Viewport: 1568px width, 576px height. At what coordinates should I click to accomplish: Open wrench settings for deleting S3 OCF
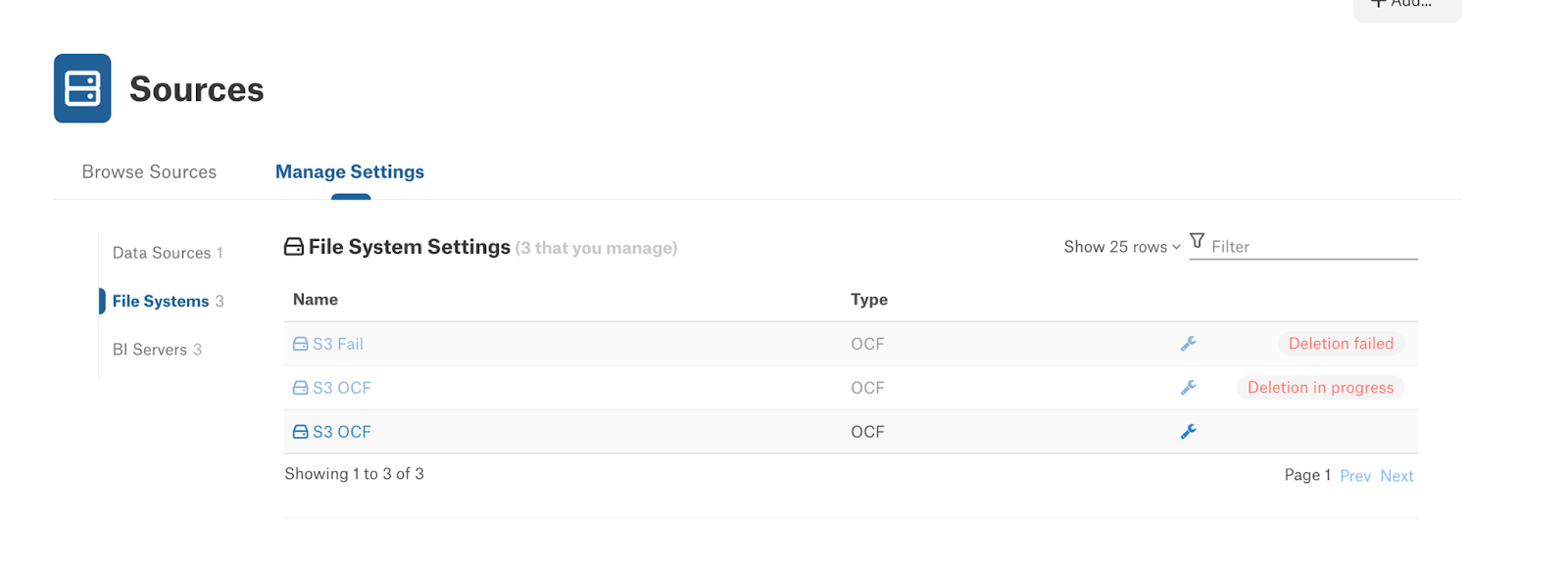click(1188, 388)
